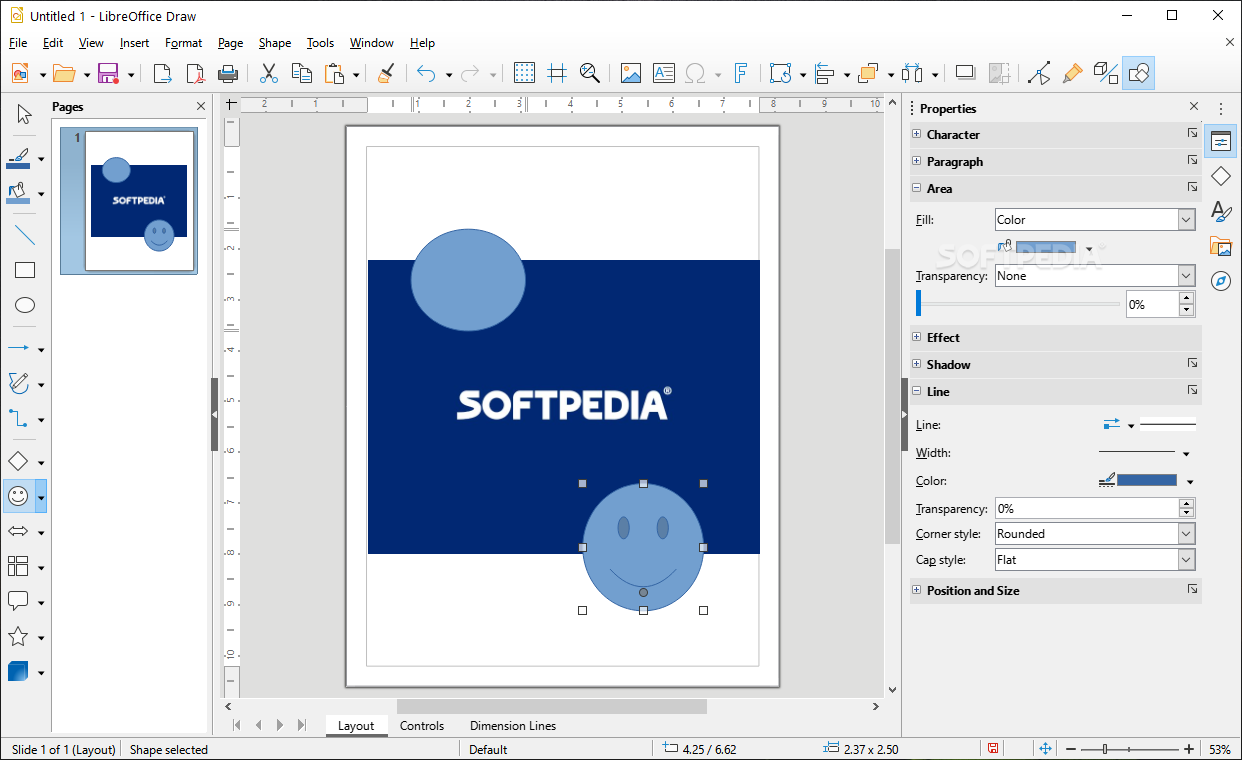1242x760 pixels.
Task: Click Line Transparency input field
Action: coord(1087,508)
